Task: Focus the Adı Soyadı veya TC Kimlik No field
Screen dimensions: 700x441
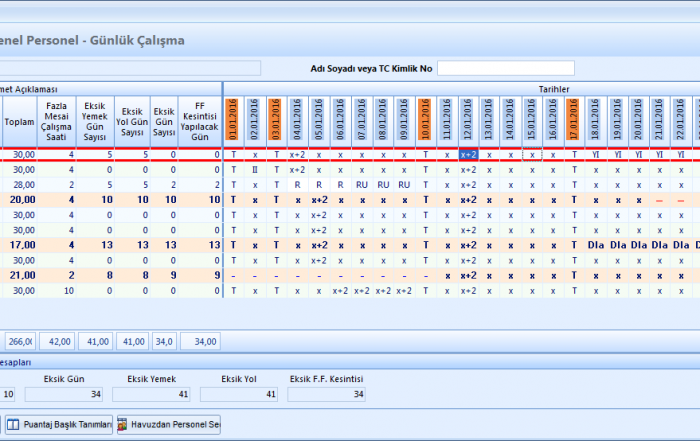Action: [505, 68]
